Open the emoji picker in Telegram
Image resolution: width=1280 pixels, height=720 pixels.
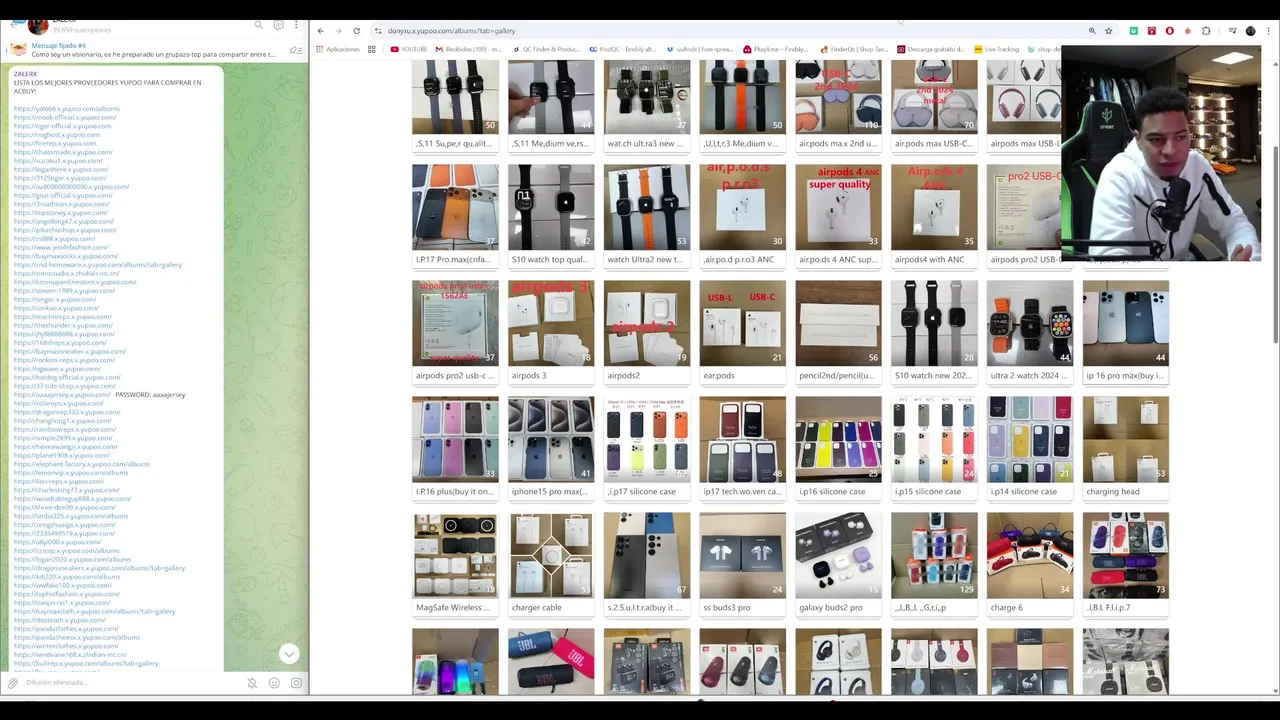tap(274, 683)
